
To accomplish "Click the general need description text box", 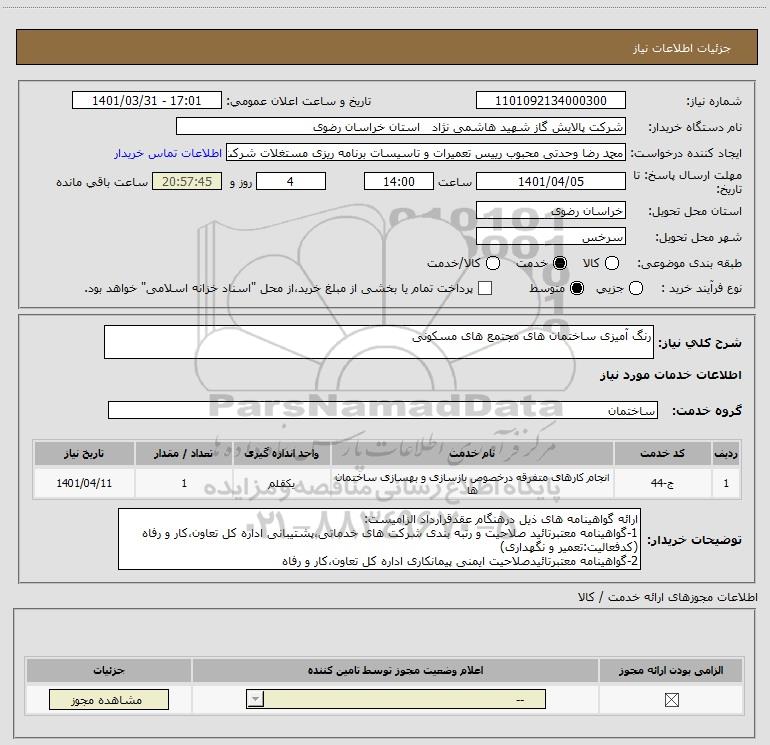I will (379, 342).
